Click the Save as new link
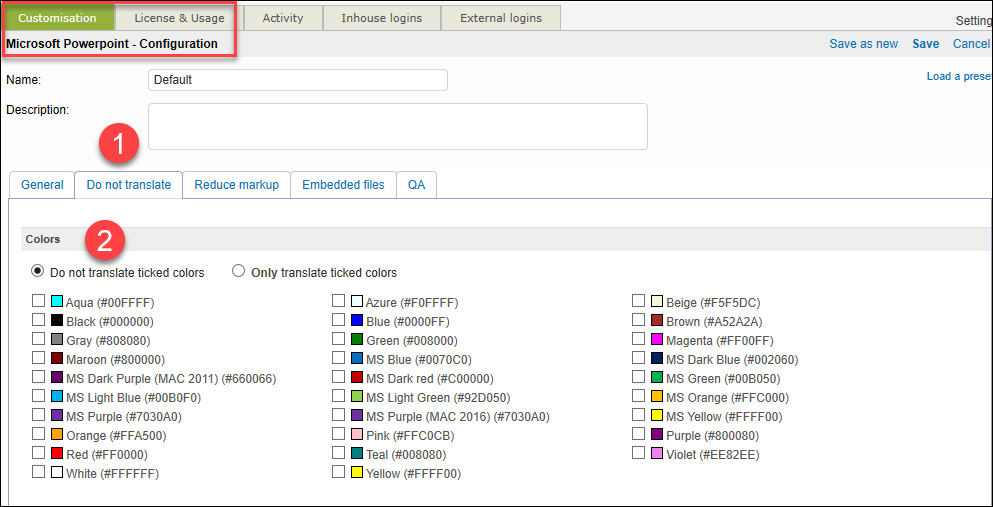Viewport: 993px width, 507px height. click(x=863, y=44)
